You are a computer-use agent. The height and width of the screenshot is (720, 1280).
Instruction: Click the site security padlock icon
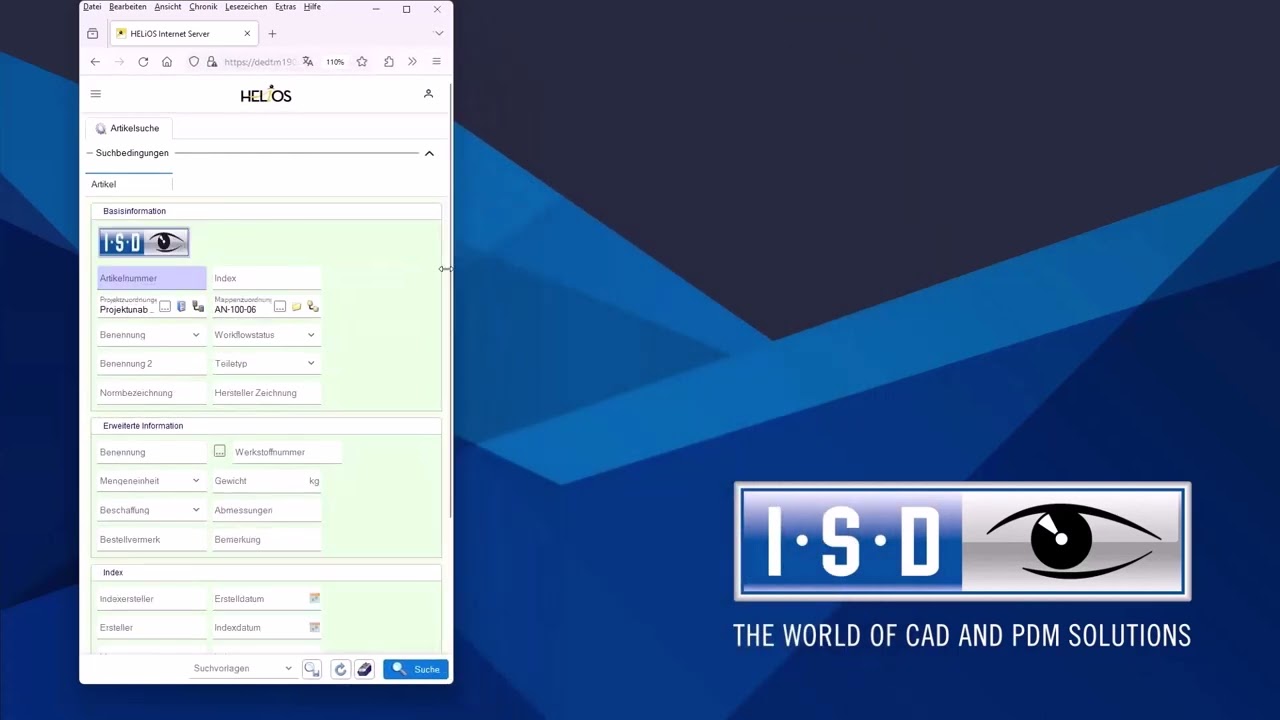[212, 62]
